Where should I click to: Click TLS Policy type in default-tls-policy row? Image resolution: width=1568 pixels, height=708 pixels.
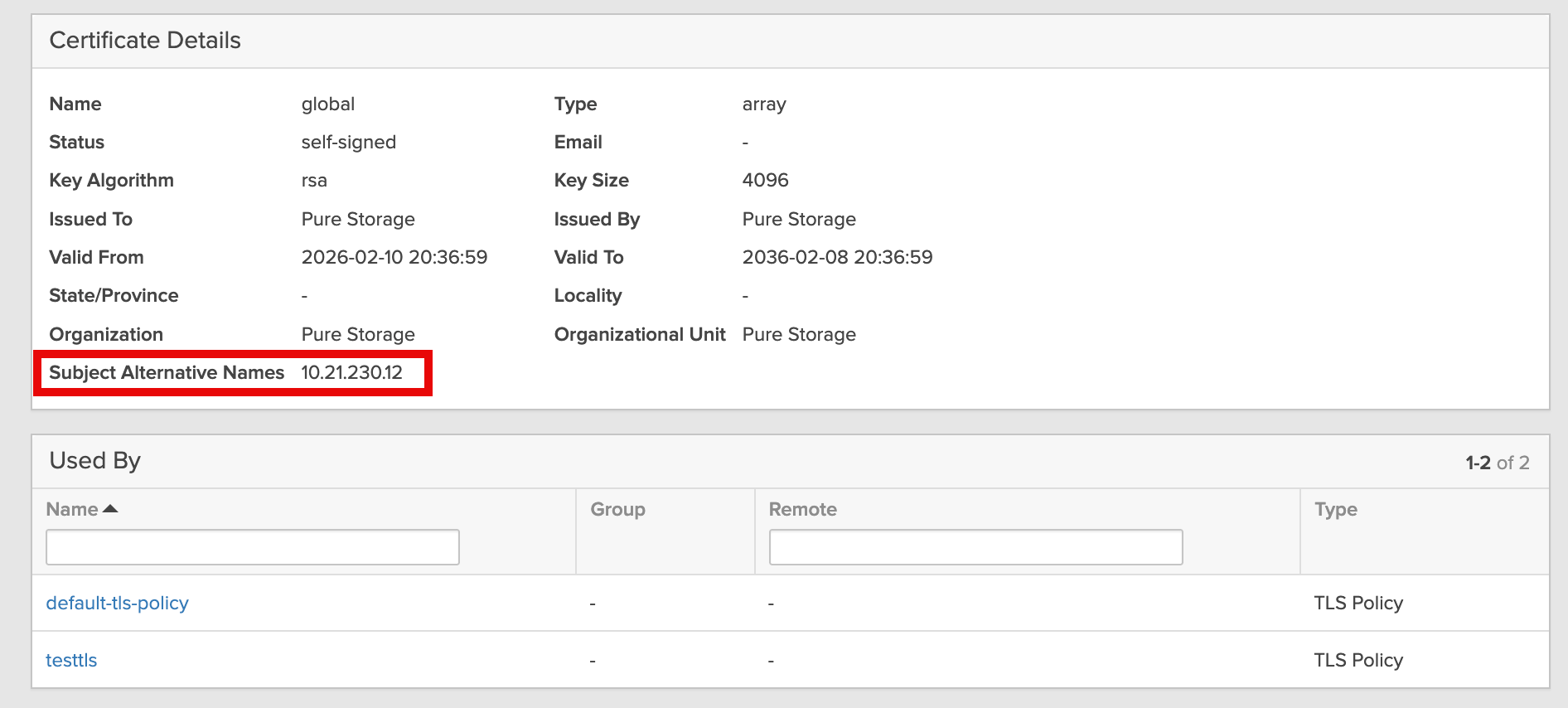point(1358,603)
